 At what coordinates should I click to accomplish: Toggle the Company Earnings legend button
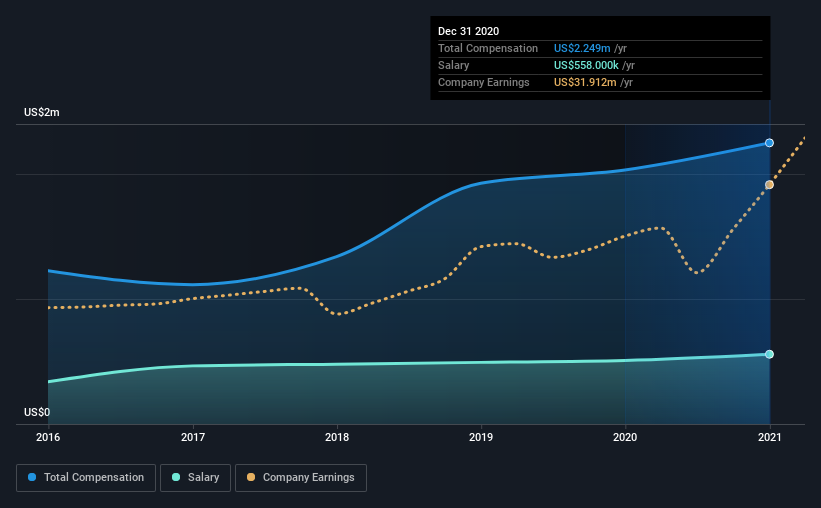pos(301,478)
